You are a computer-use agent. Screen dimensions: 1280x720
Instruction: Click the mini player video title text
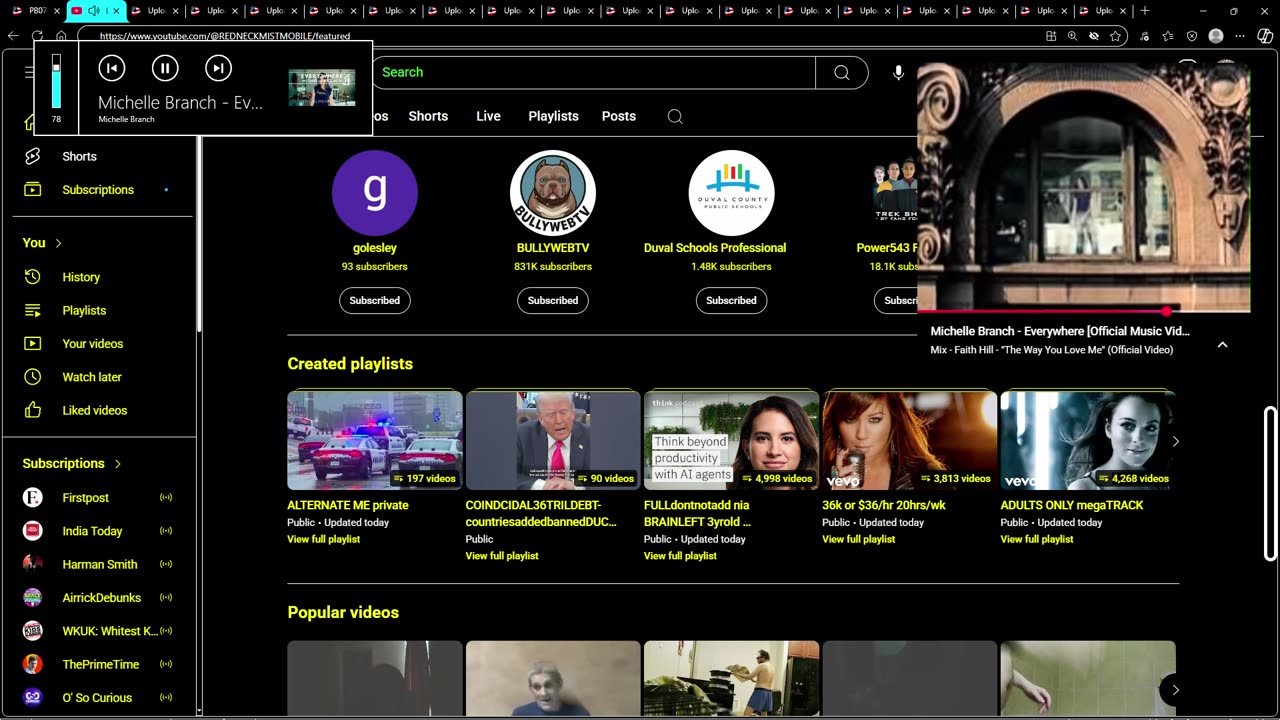pos(1060,331)
